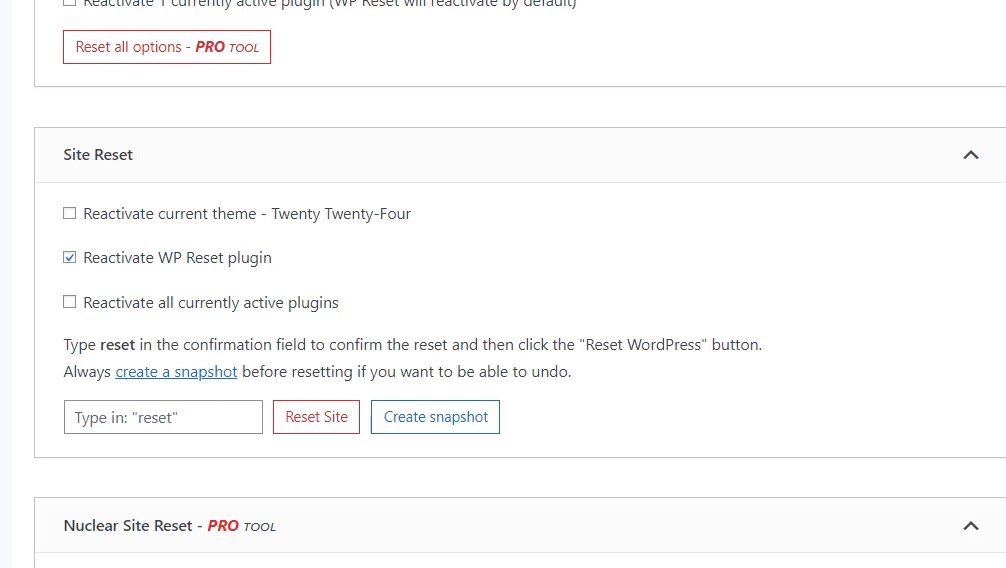This screenshot has width=1006, height=568.
Task: Click the word "Always" before the snapshot link
Action: tap(87, 372)
